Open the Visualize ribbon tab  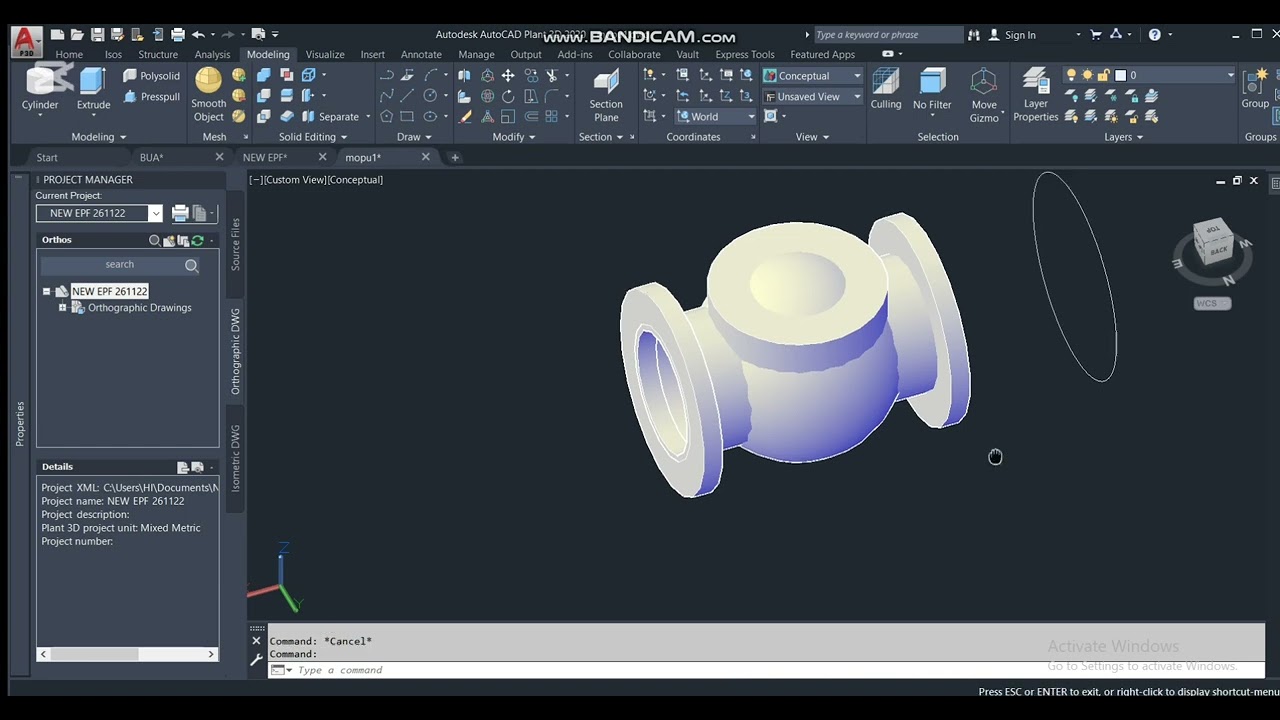(x=325, y=55)
